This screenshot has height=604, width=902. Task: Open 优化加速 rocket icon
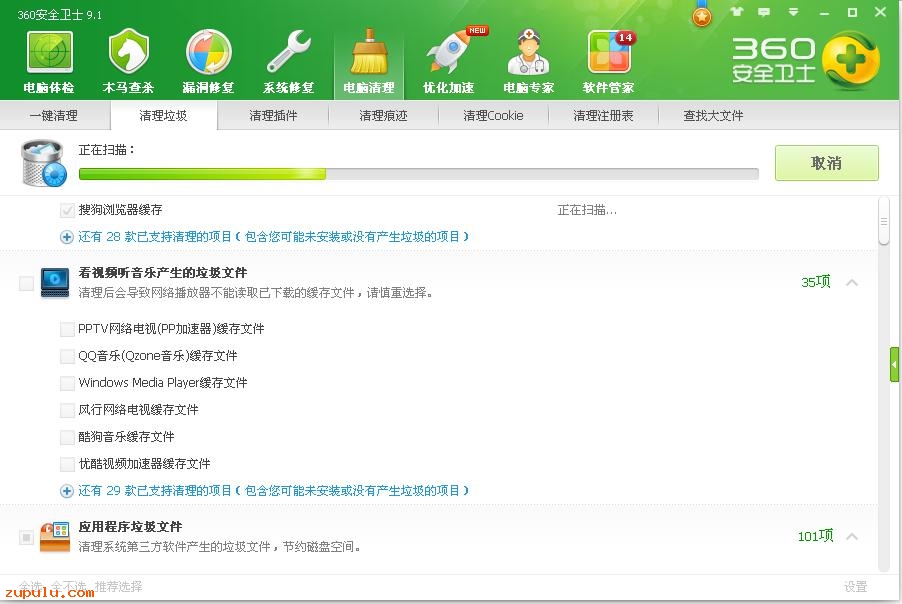[x=449, y=62]
